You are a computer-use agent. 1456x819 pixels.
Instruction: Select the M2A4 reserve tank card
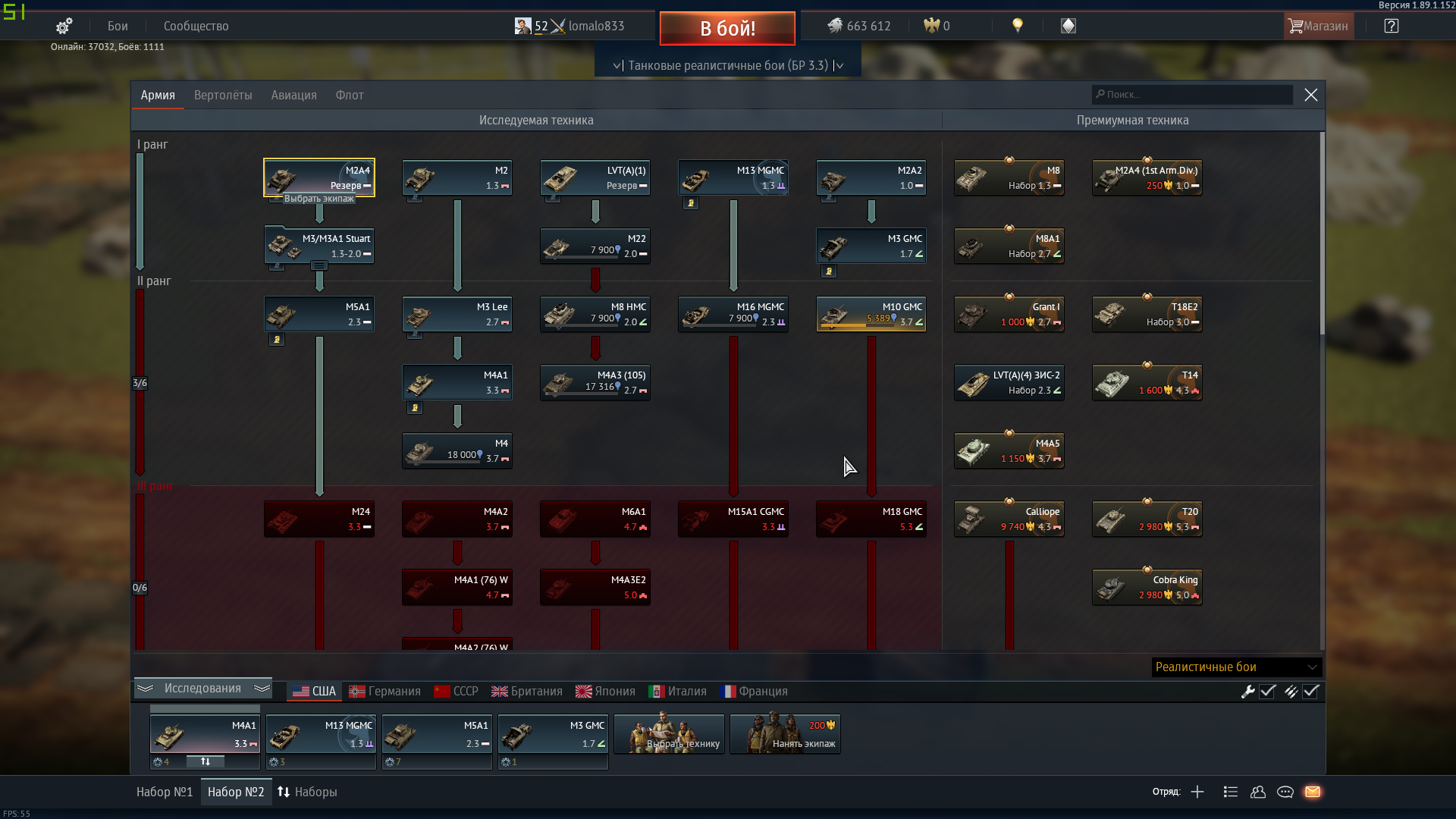(319, 177)
